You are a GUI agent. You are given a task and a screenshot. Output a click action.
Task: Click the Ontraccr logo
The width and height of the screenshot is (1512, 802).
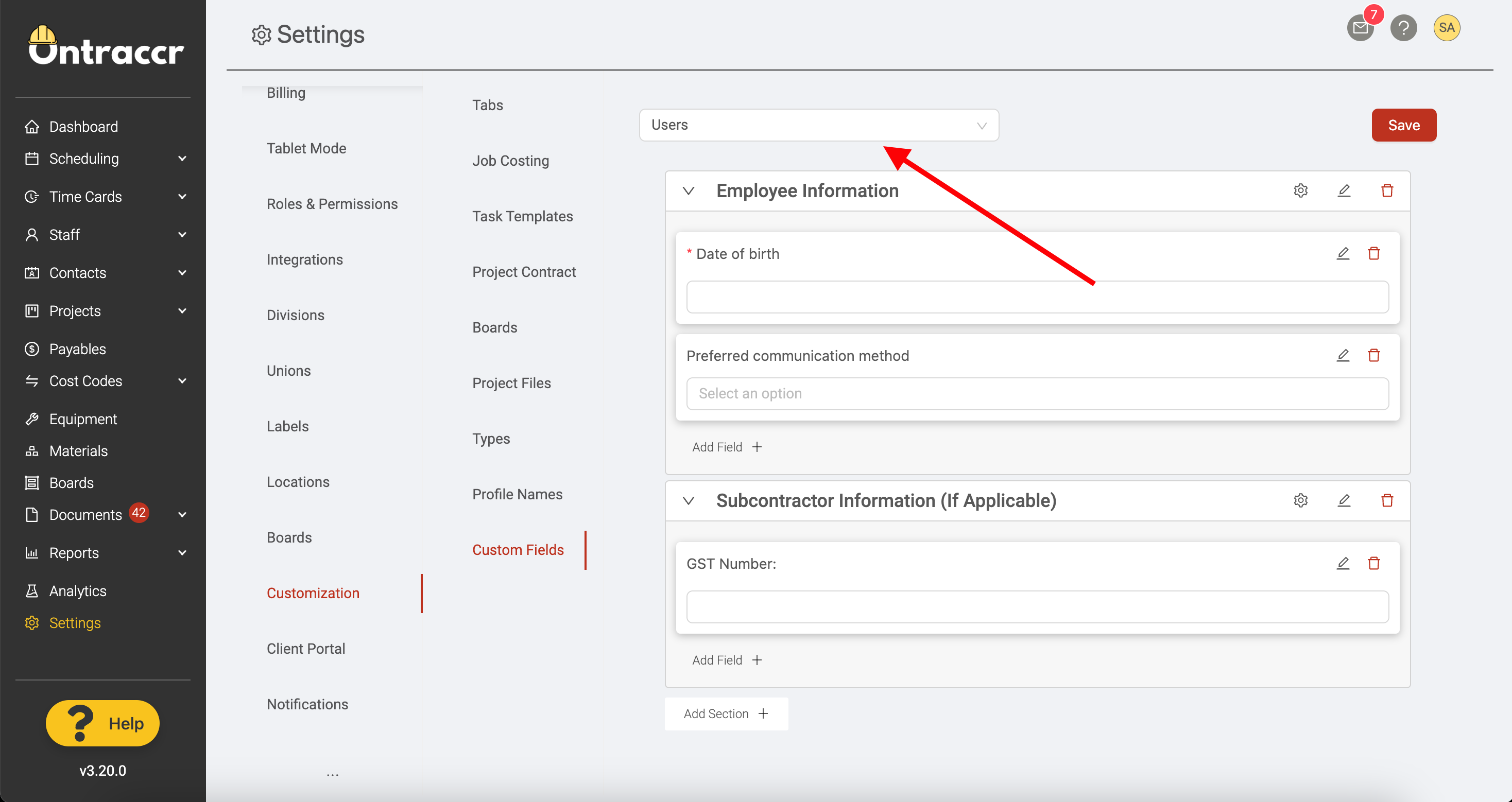(x=106, y=46)
